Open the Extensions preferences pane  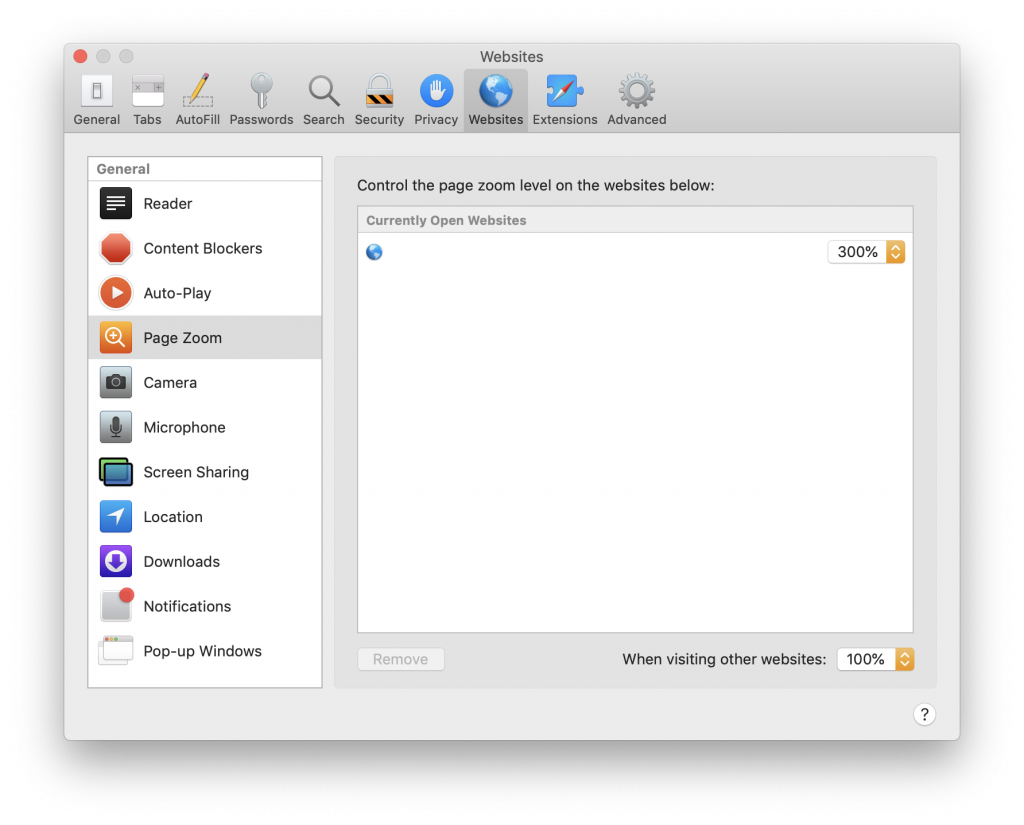pos(565,100)
